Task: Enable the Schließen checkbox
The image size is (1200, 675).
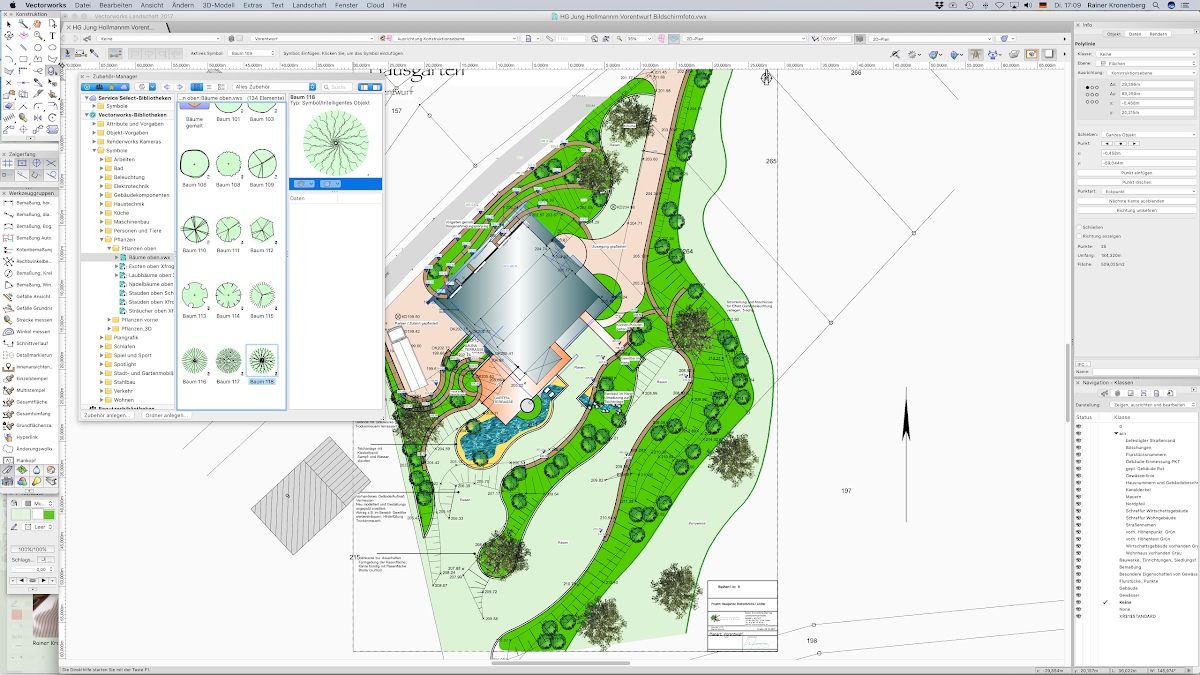Action: (1081, 227)
